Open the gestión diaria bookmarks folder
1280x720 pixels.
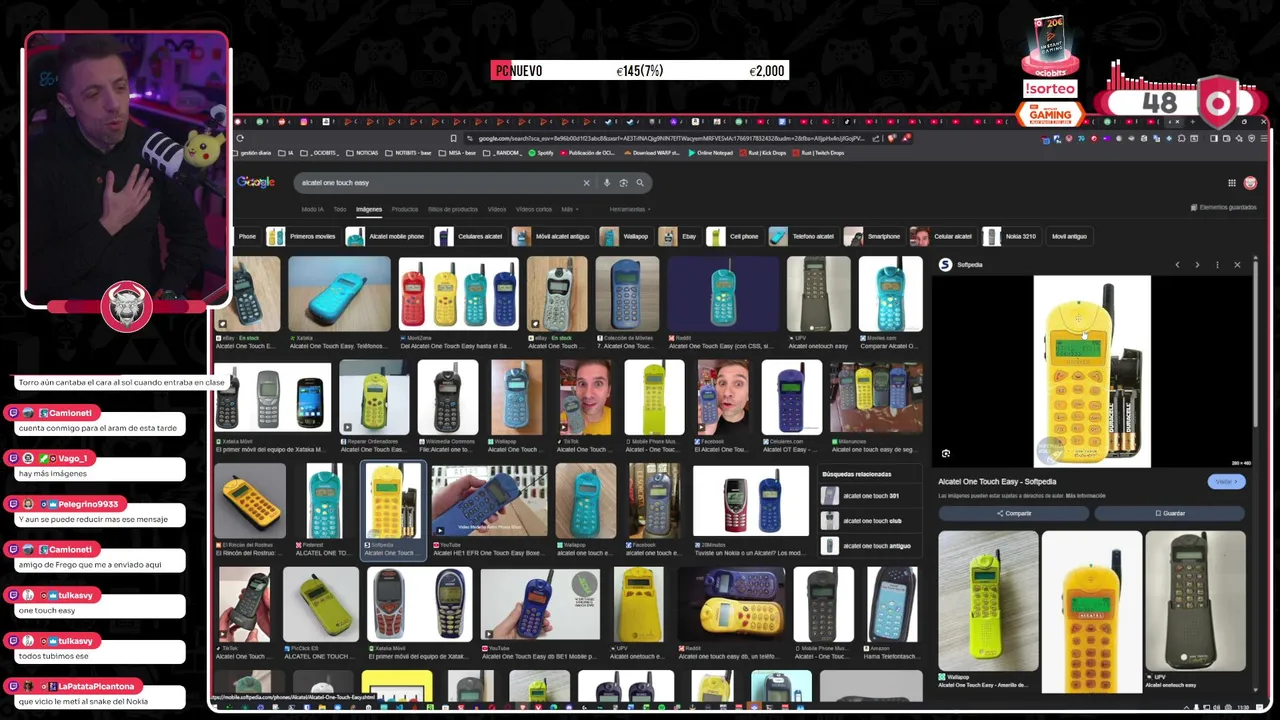click(253, 153)
